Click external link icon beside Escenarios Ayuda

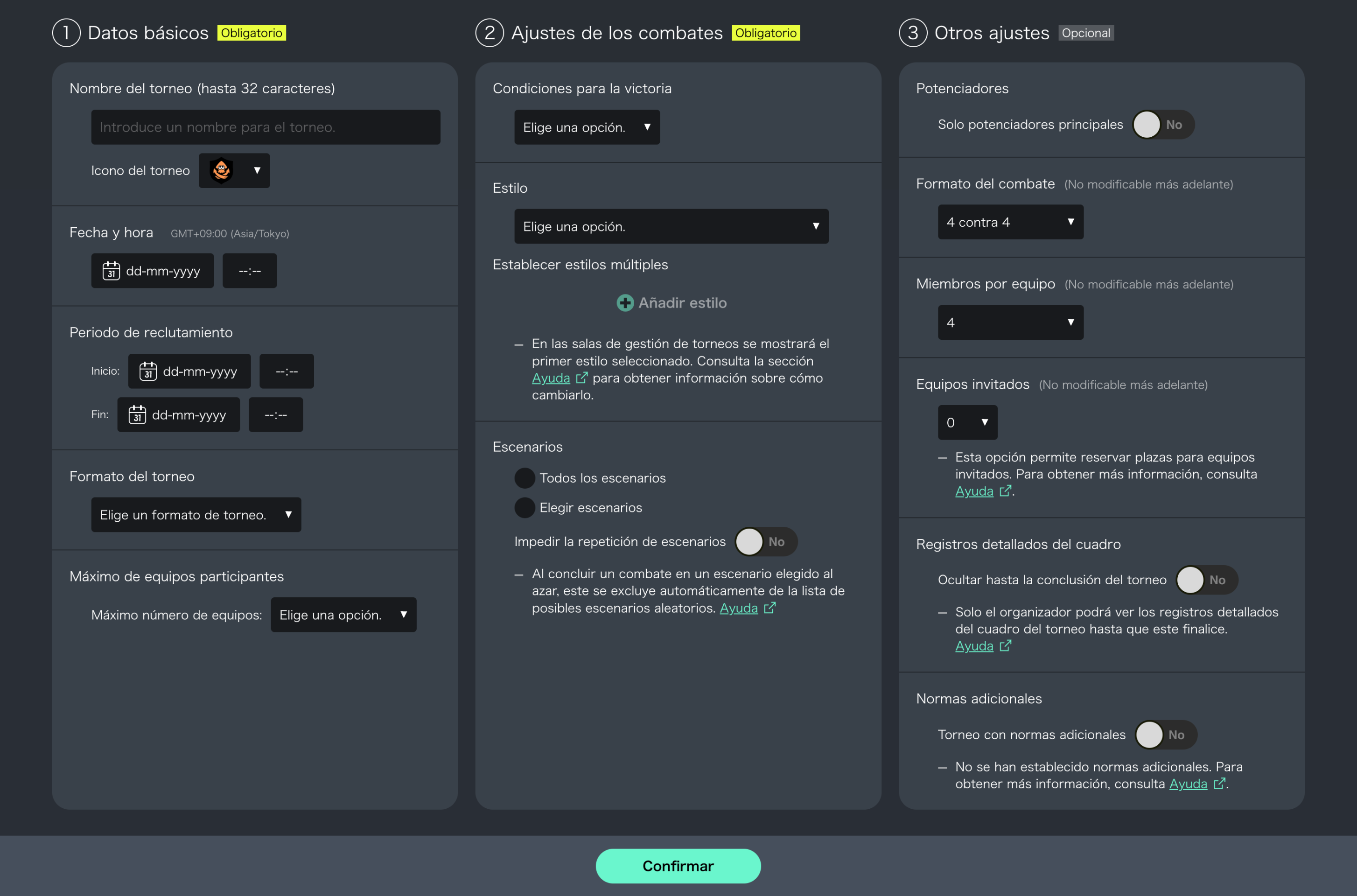coord(769,609)
